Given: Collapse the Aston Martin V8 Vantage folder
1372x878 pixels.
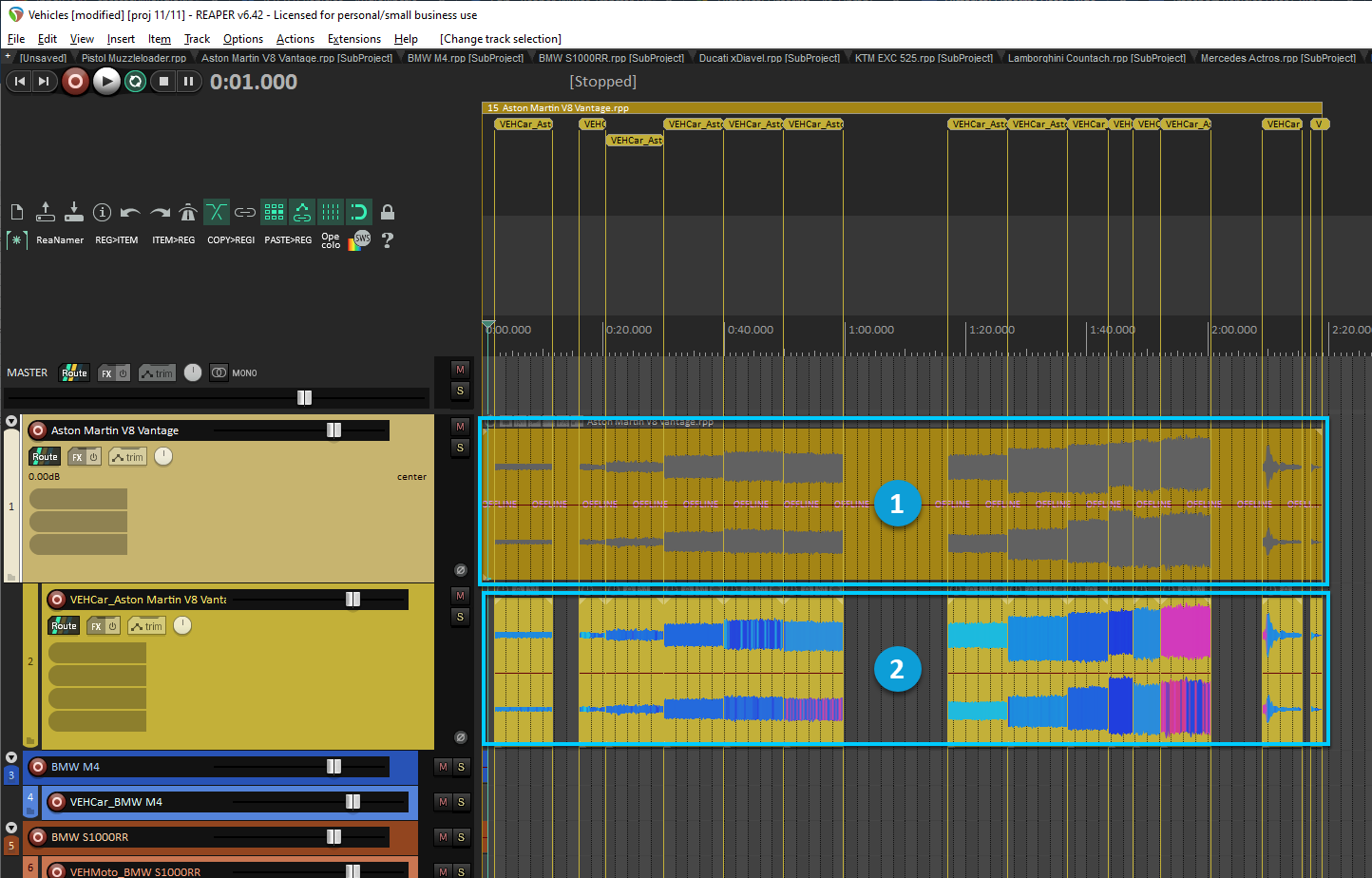Looking at the screenshot, I should coord(11,421).
